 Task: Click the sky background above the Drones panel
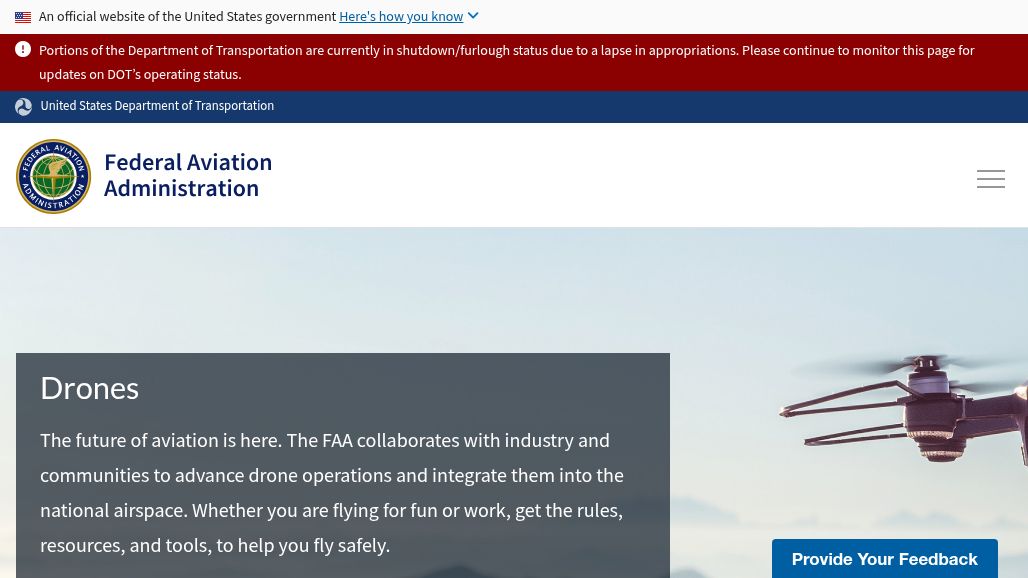tap(400, 290)
